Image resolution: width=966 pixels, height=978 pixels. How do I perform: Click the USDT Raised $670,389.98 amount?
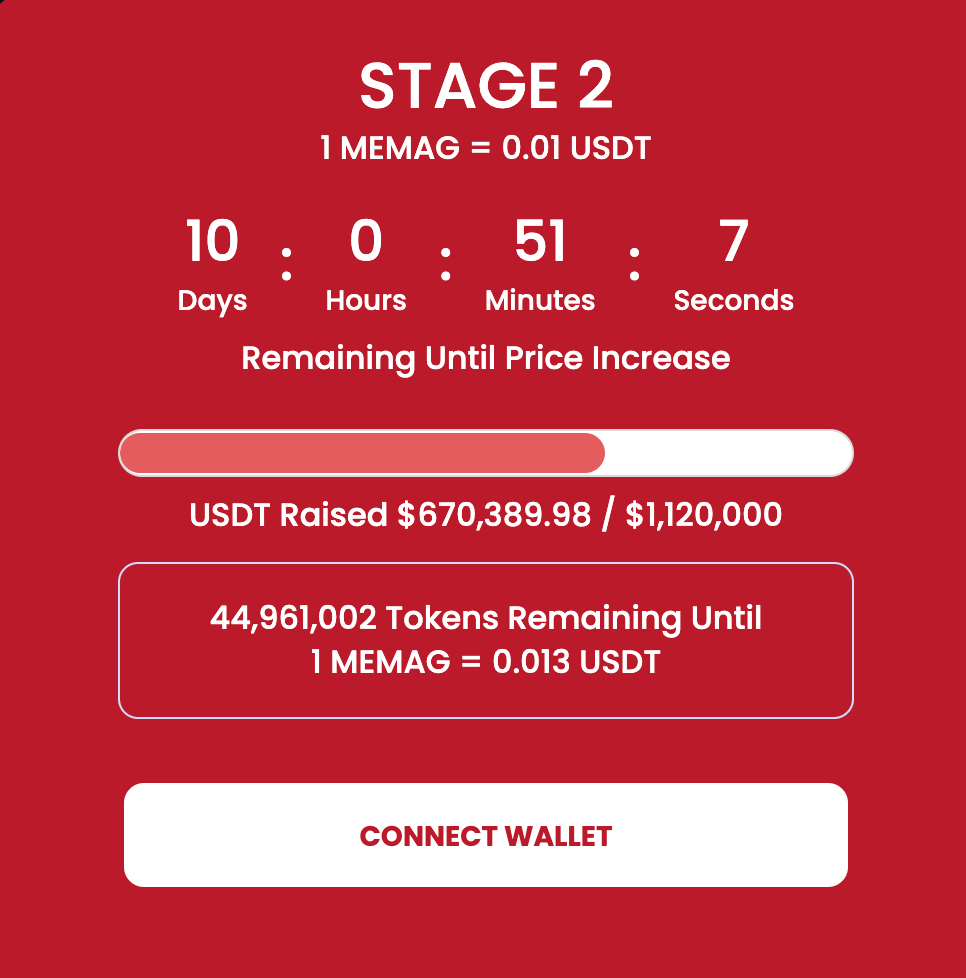point(390,515)
